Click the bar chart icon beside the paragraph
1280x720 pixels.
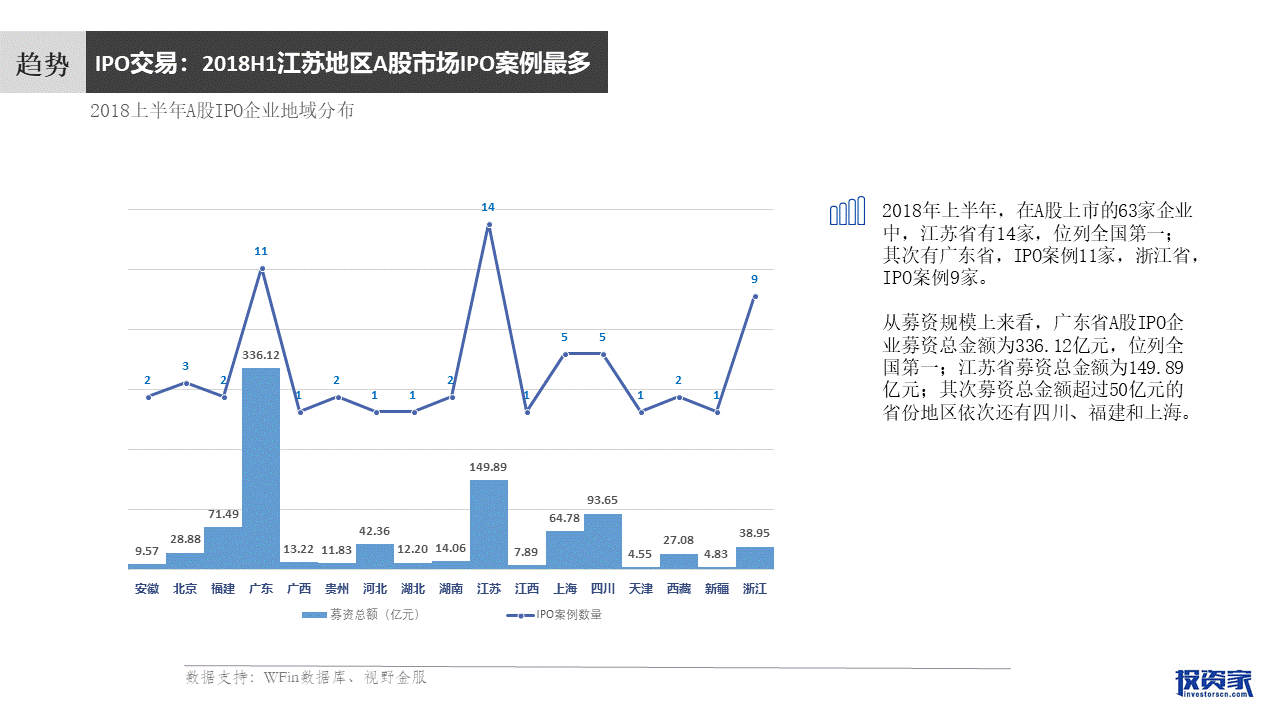[847, 211]
